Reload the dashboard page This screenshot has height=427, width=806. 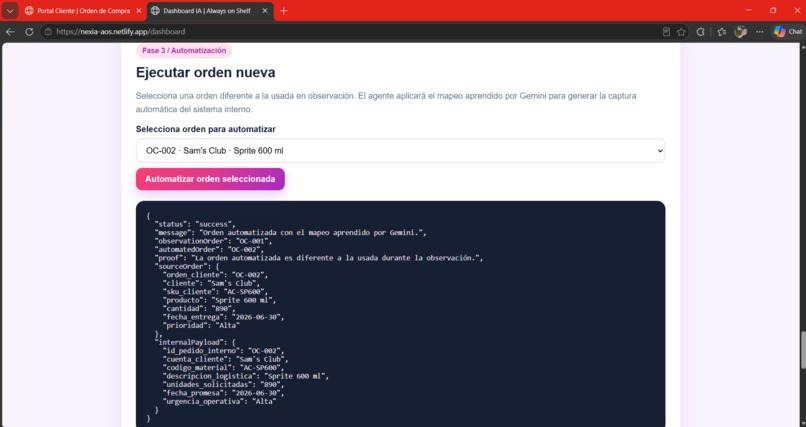[x=29, y=32]
